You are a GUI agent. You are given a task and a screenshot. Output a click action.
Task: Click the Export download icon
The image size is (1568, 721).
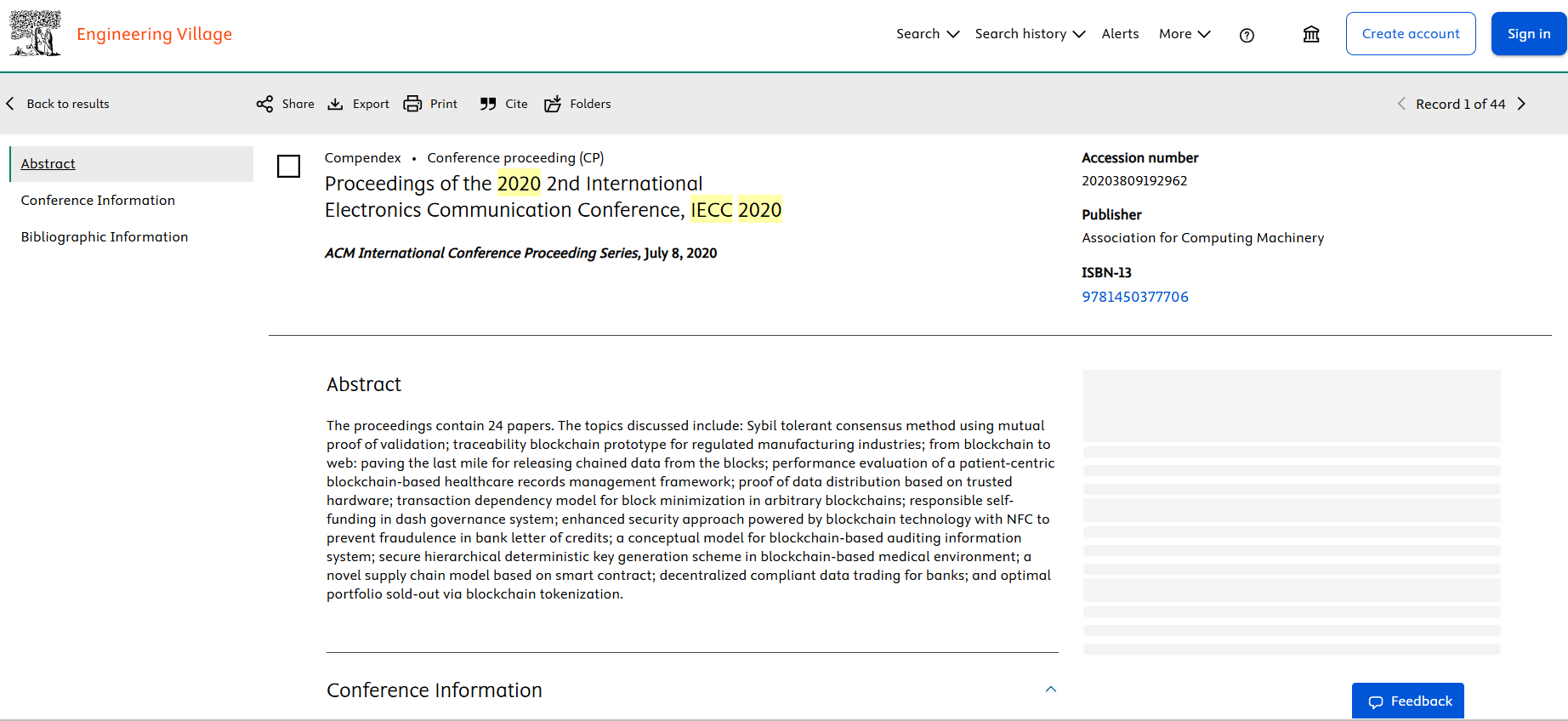pos(336,104)
